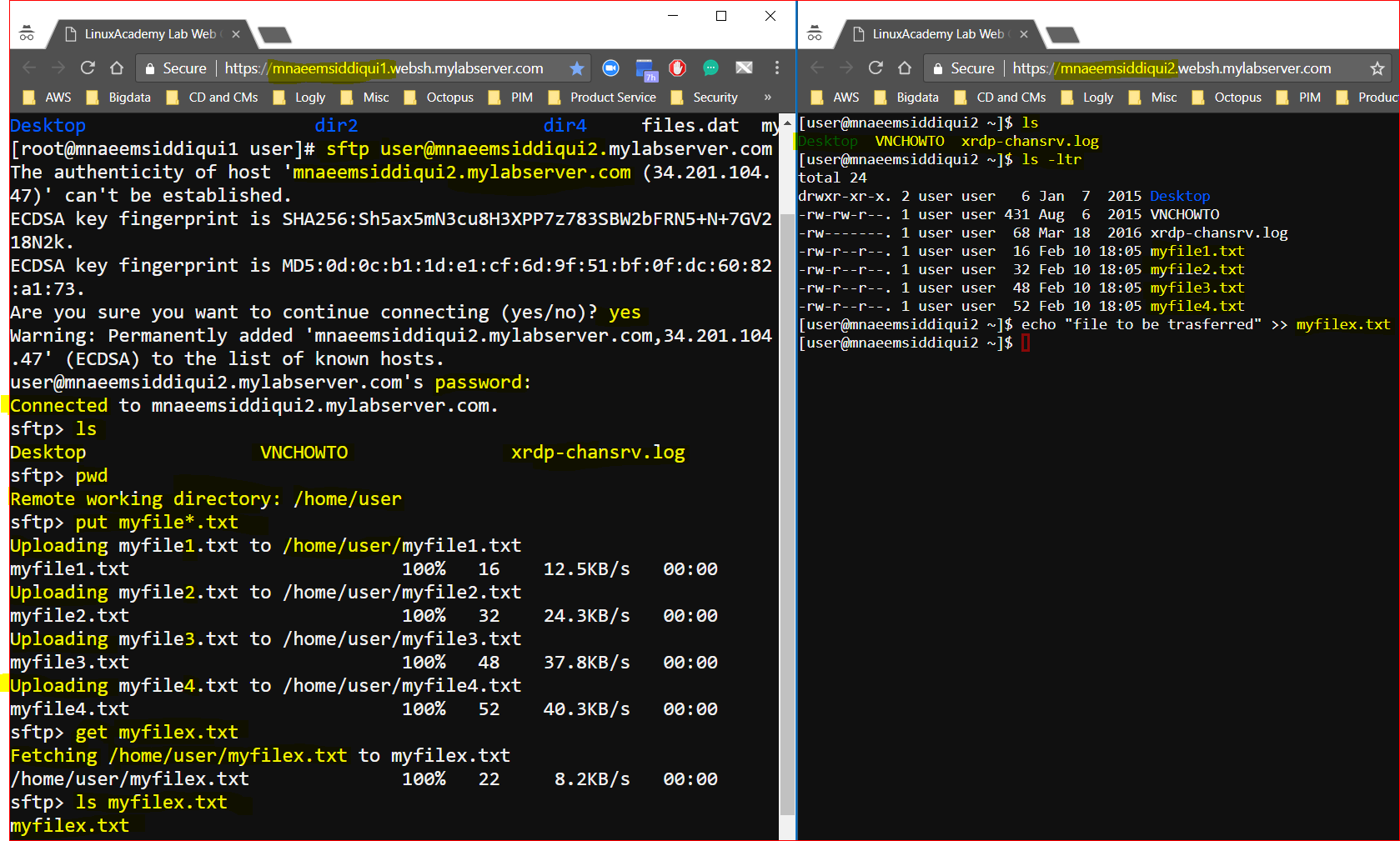Toggle bookmark star in left address bar

(x=577, y=68)
